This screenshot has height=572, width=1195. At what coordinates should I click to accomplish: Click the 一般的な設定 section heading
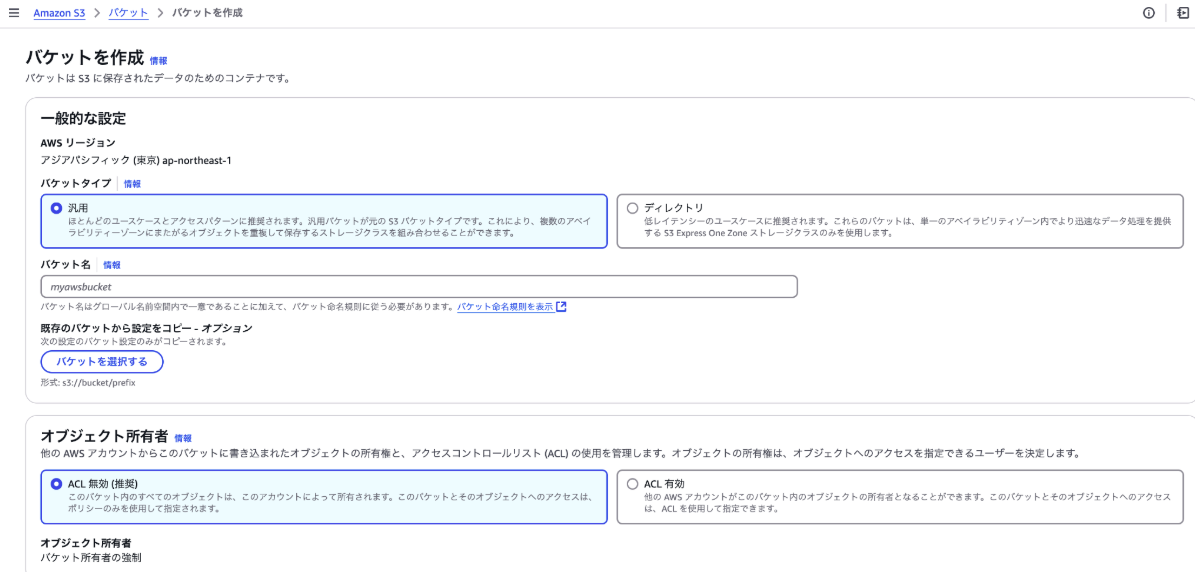(x=83, y=118)
